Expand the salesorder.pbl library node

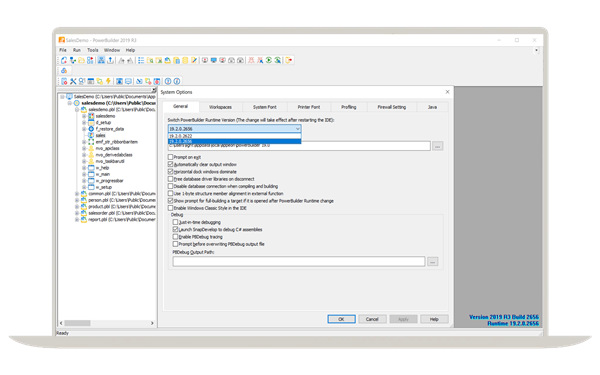77,213
